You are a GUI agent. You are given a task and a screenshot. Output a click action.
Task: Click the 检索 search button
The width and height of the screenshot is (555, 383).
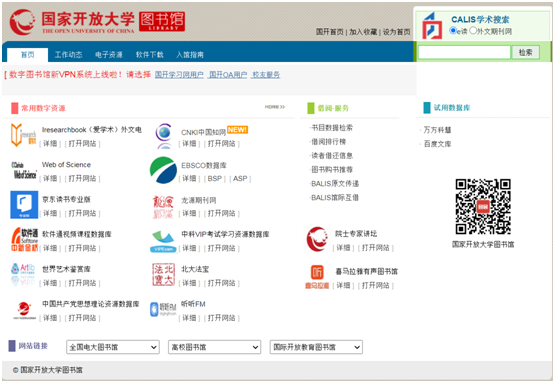click(526, 52)
